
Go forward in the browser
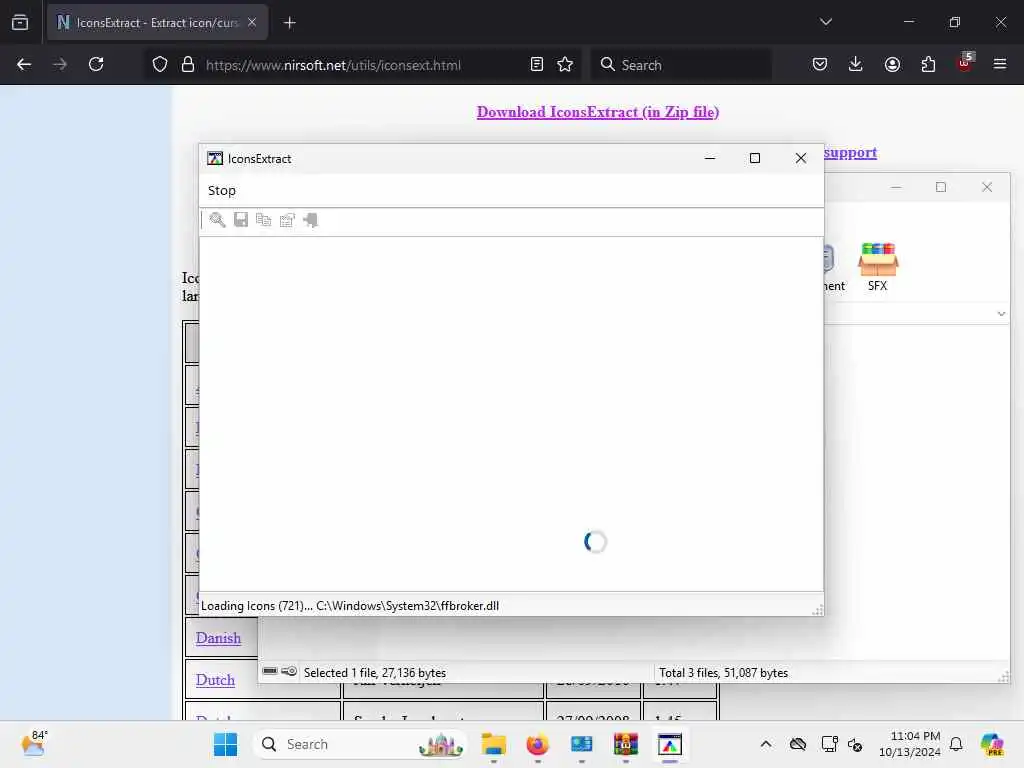pyautogui.click(x=60, y=65)
